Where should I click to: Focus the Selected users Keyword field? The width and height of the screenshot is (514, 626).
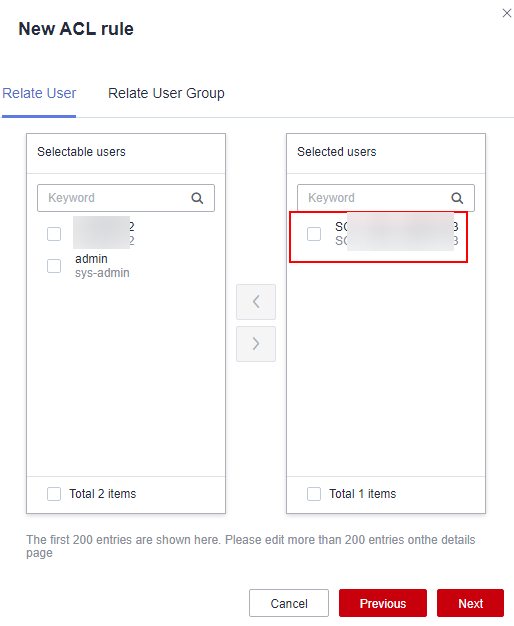coord(386,198)
